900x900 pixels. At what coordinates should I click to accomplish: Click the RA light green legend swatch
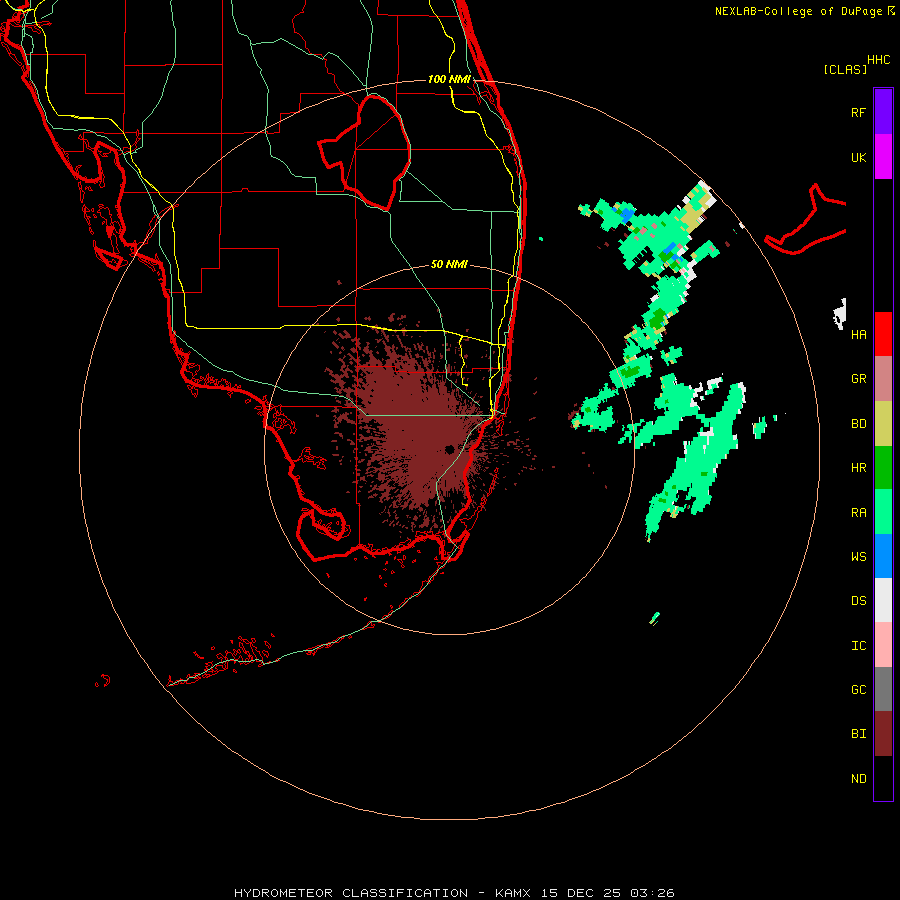tap(883, 512)
